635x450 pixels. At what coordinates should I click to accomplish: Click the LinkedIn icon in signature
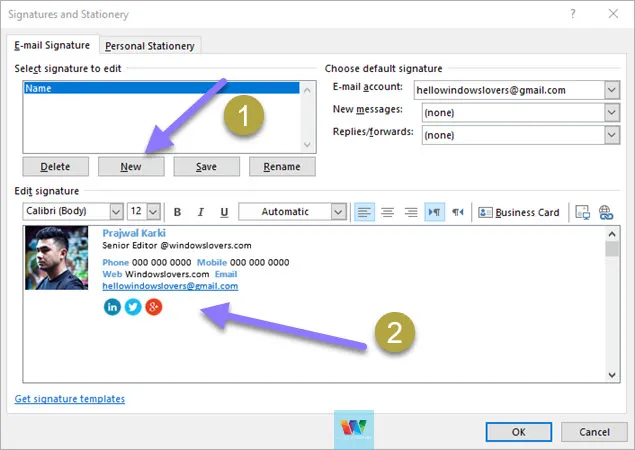point(112,307)
